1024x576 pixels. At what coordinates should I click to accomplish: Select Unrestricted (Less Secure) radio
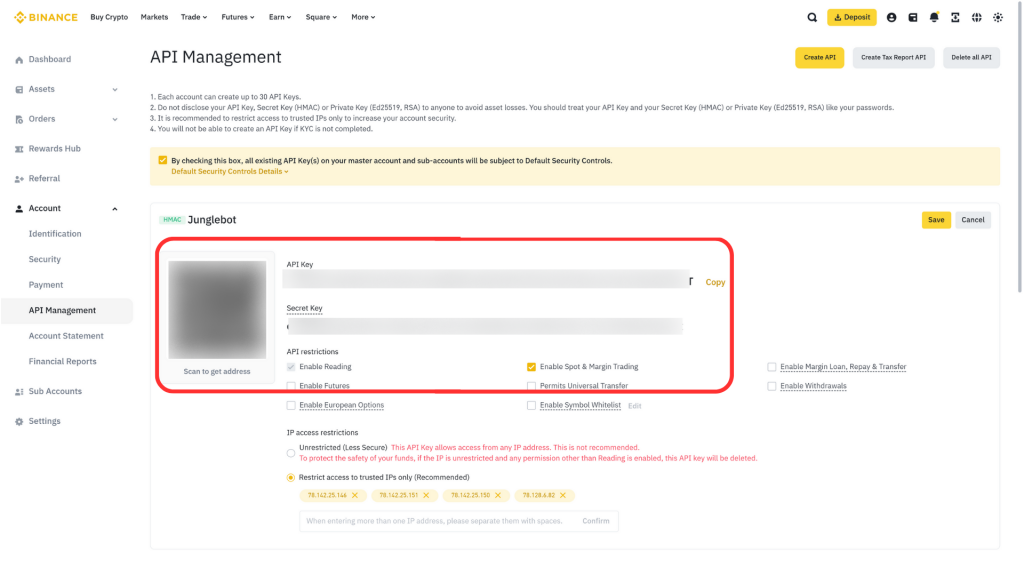291,453
